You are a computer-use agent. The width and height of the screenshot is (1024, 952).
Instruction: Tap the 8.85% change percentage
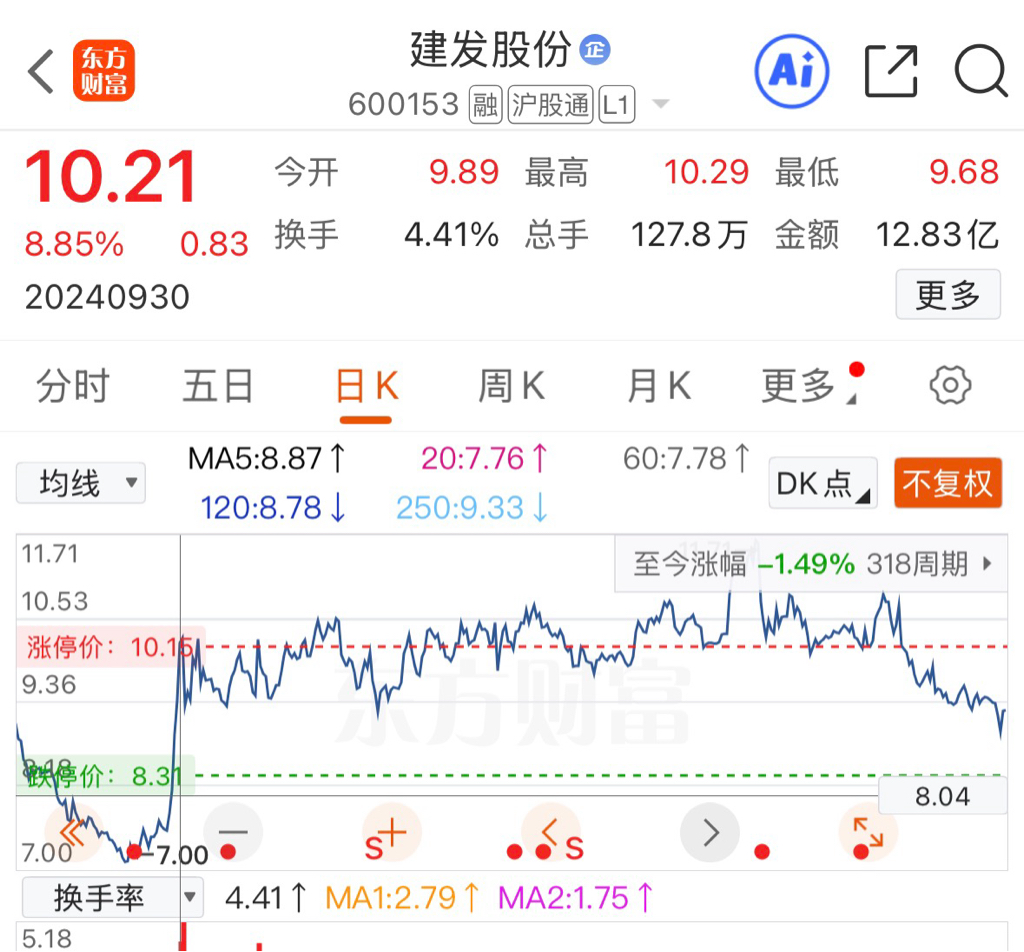pyautogui.click(x=74, y=244)
